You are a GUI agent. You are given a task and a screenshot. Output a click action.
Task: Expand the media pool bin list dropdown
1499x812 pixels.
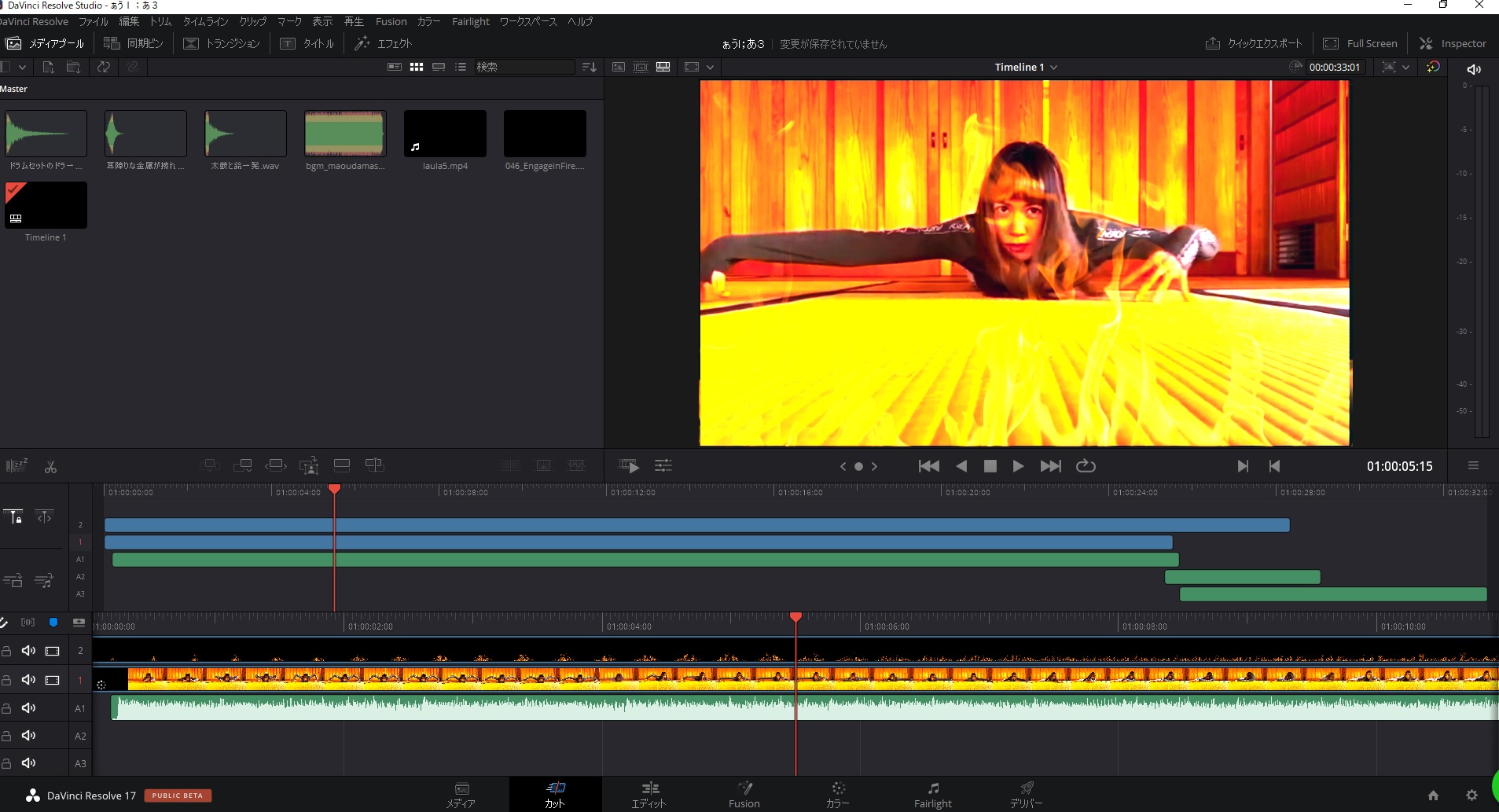click(x=22, y=68)
